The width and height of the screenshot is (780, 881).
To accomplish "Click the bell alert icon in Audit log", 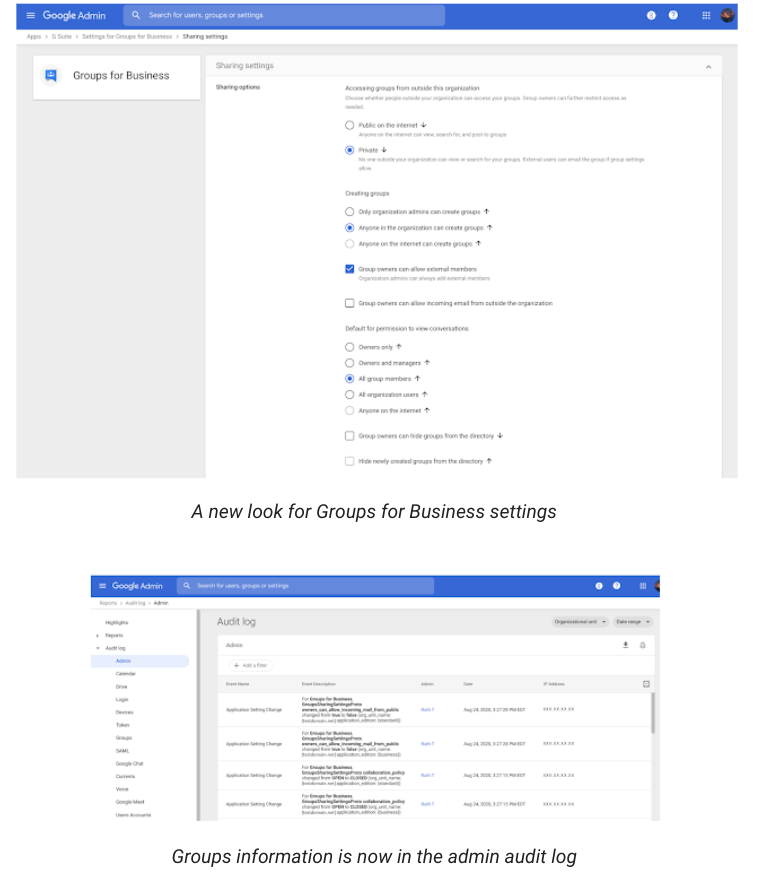I will pos(643,645).
